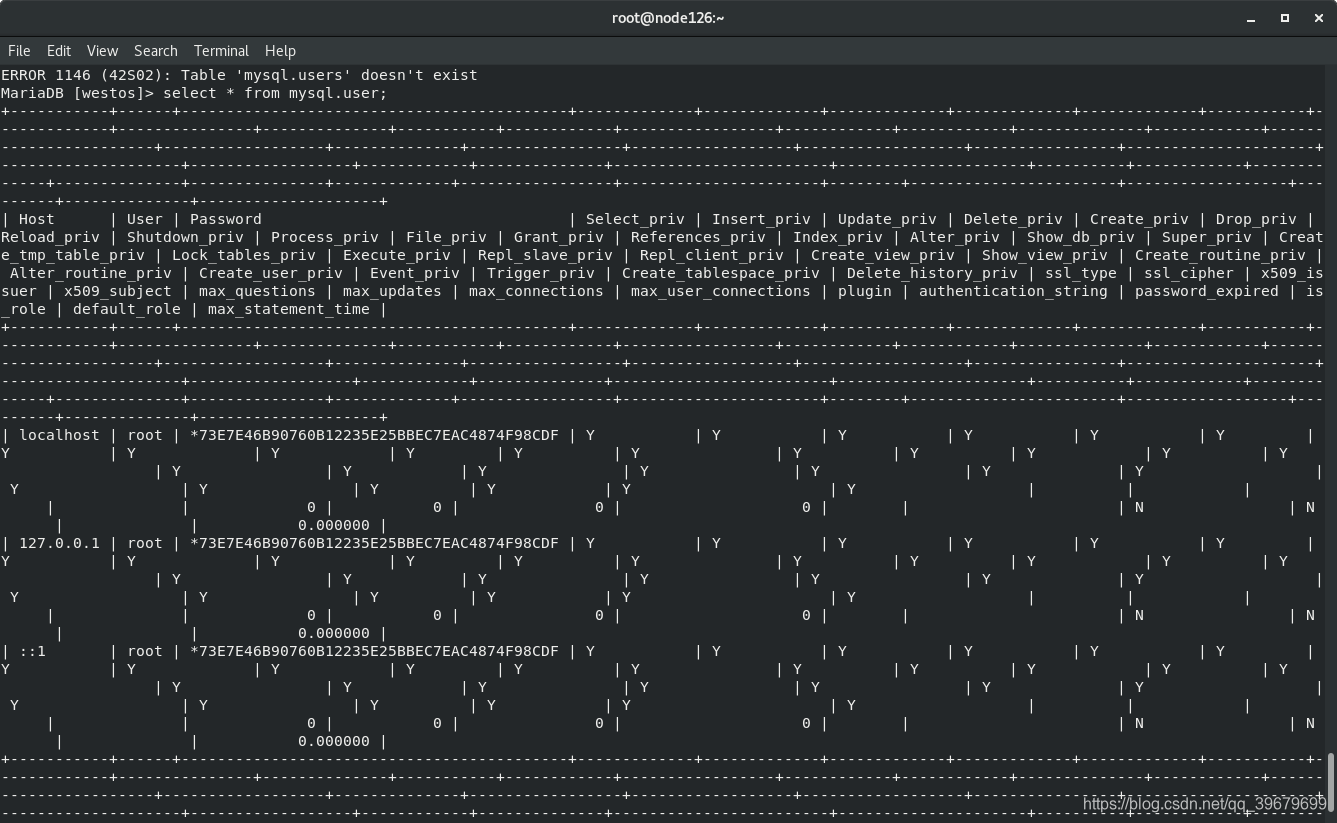
Task: Click the 'Create_user_priv' column header
Action: pos(271,273)
